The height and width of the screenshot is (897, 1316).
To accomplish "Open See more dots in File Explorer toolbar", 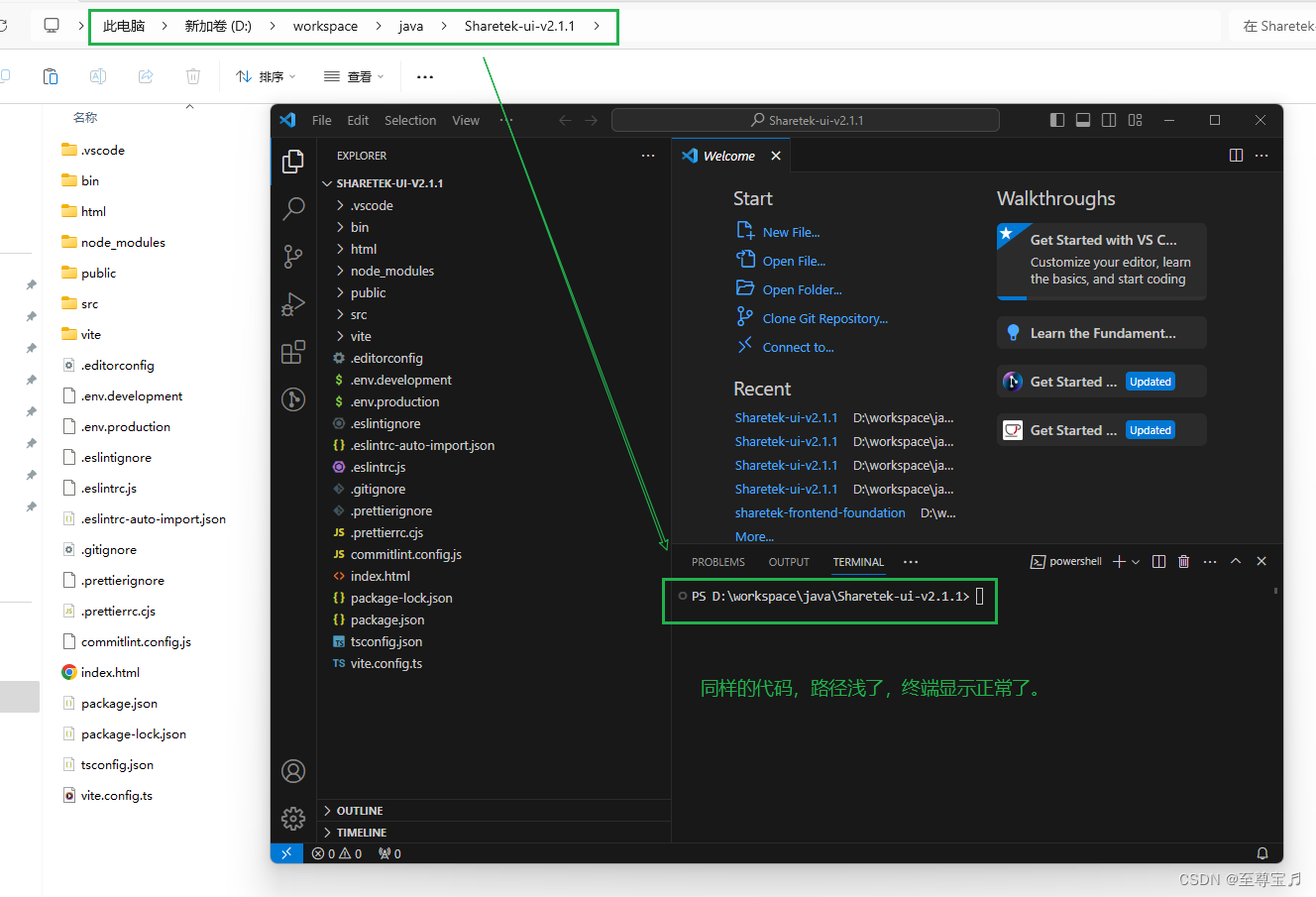I will [x=425, y=76].
